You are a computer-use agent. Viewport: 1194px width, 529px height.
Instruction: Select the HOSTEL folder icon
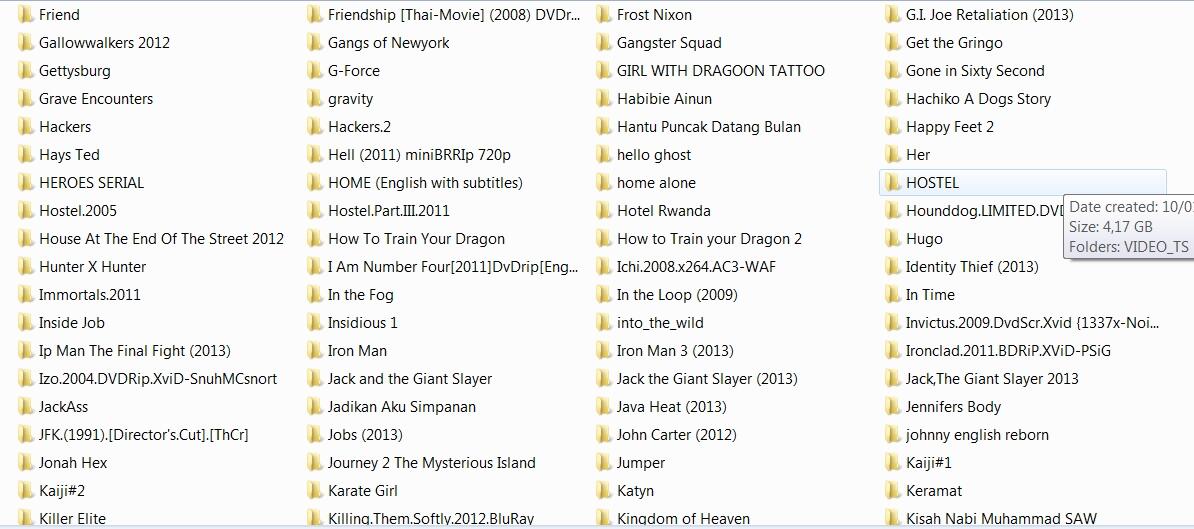coord(892,183)
